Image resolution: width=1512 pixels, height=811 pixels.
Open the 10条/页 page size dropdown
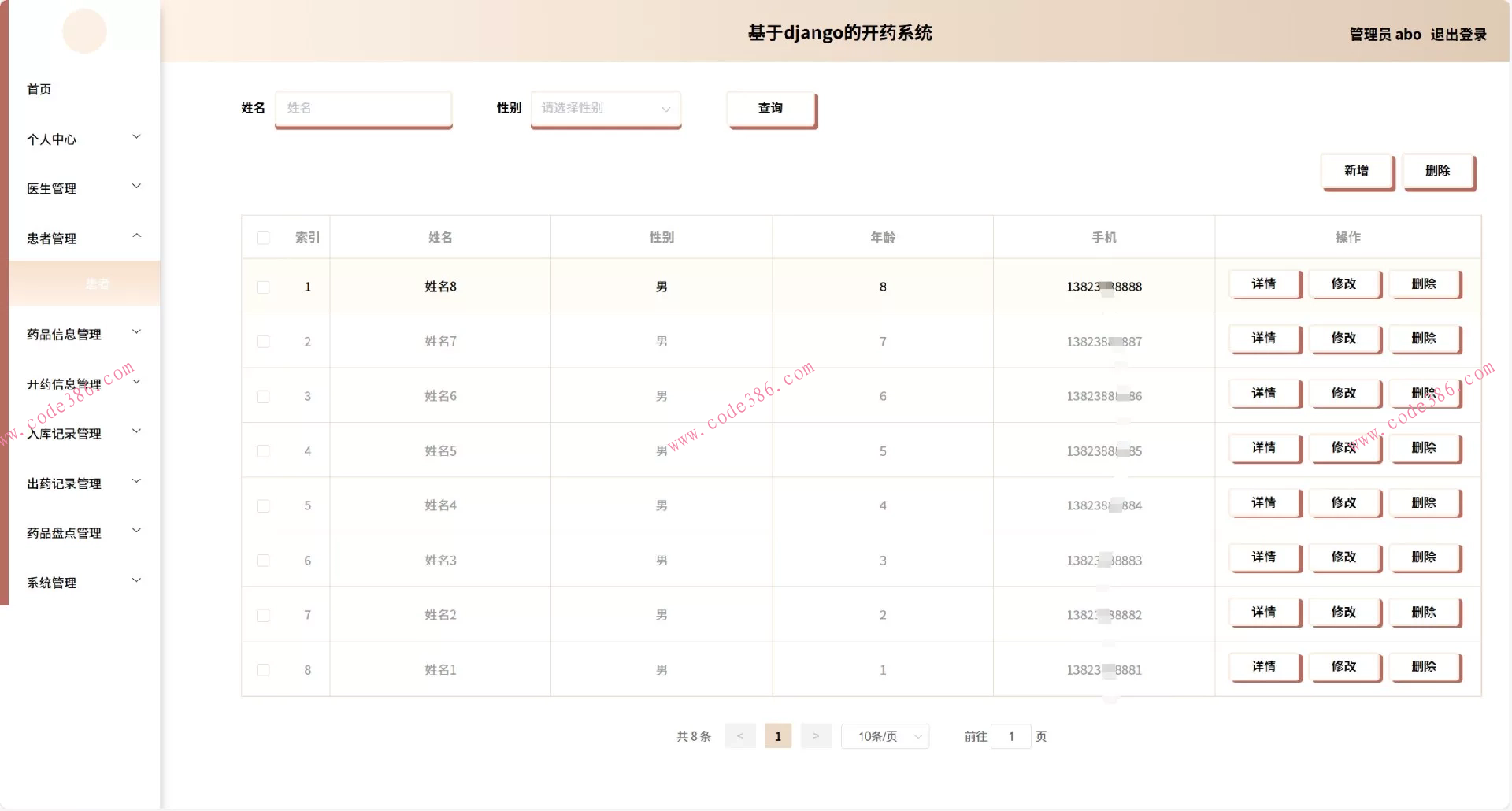pos(884,736)
